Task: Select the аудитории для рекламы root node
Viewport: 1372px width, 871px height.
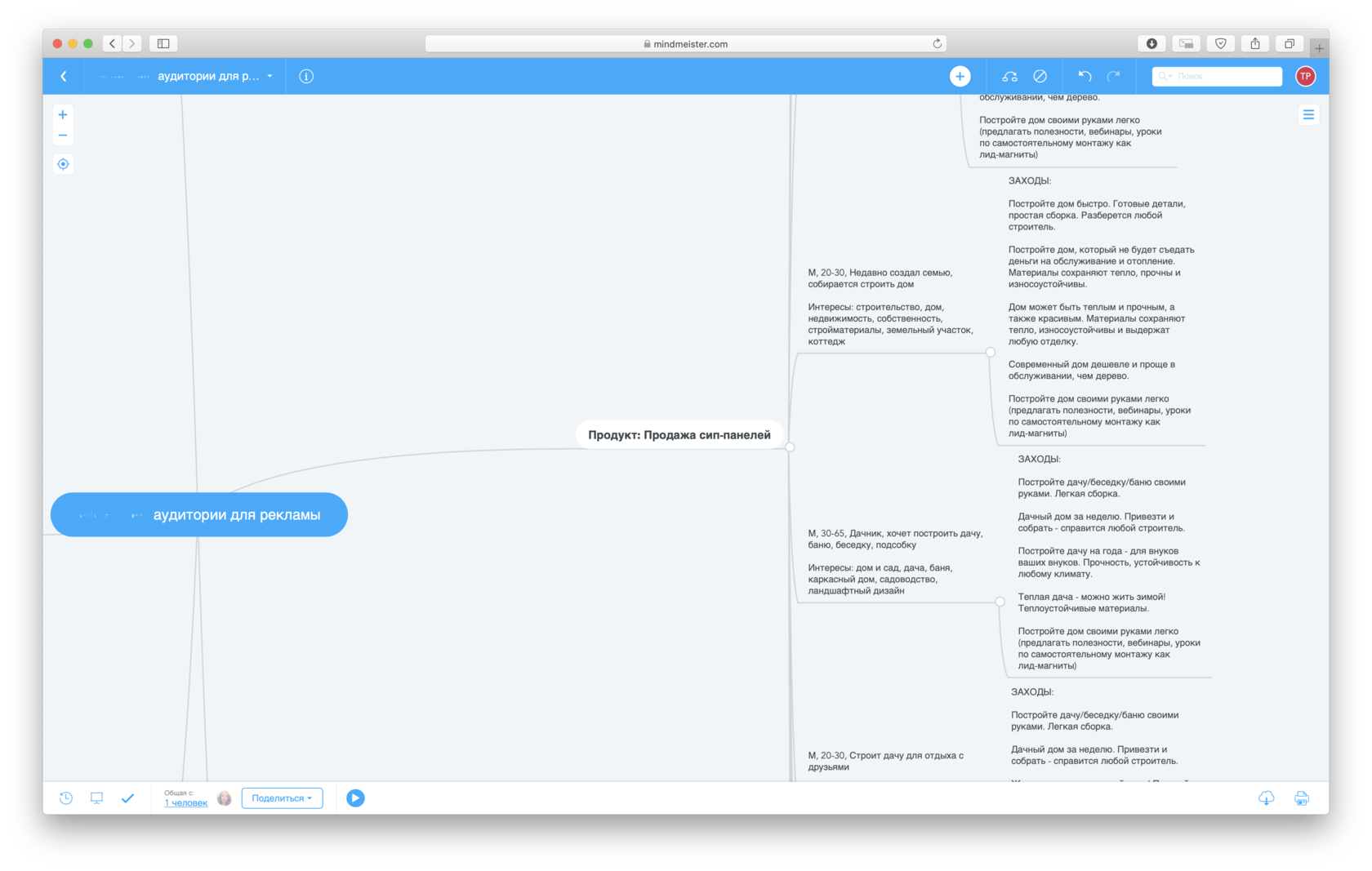Action: click(199, 515)
